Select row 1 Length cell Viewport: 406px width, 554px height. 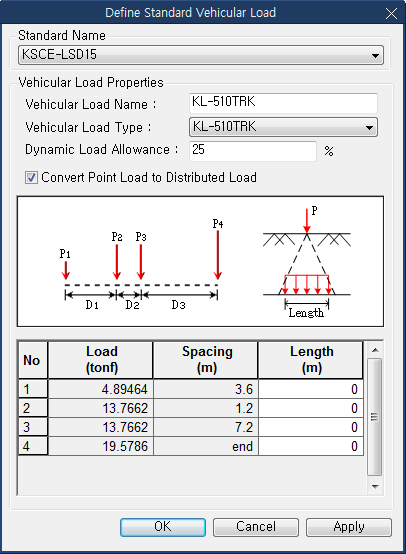point(311,389)
